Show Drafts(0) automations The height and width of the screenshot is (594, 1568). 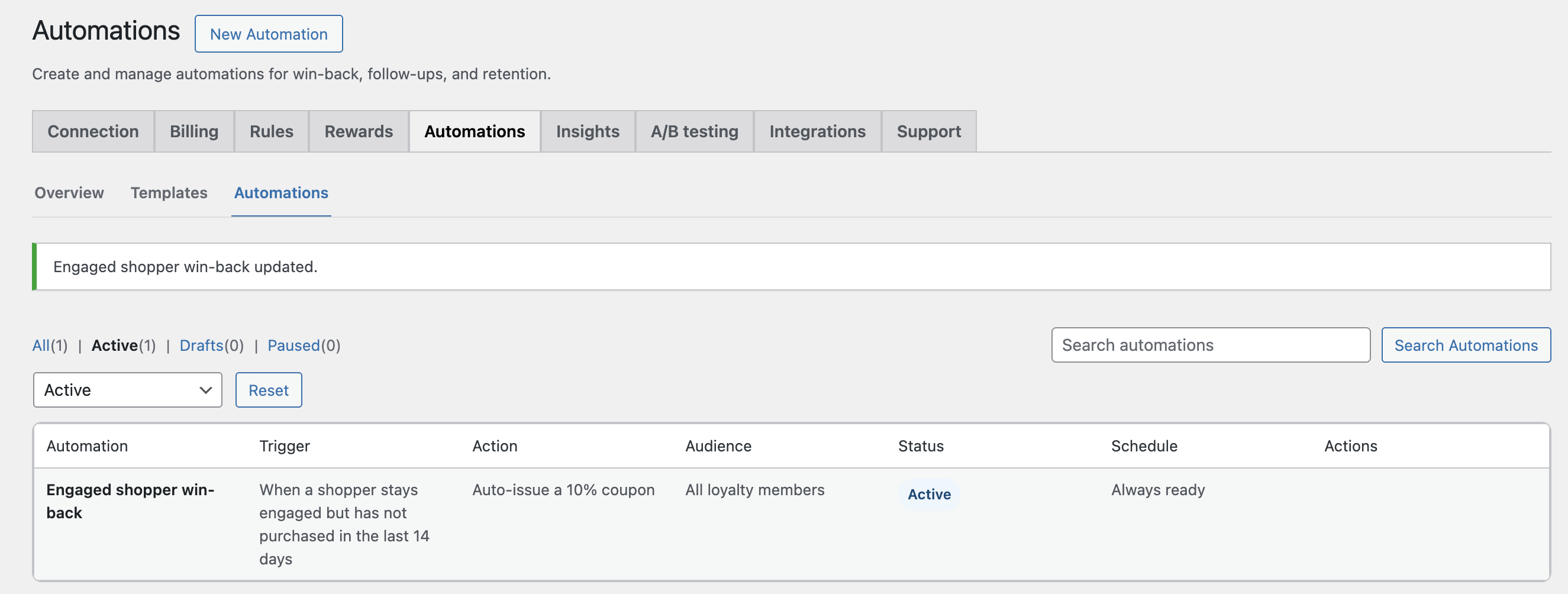pos(212,345)
